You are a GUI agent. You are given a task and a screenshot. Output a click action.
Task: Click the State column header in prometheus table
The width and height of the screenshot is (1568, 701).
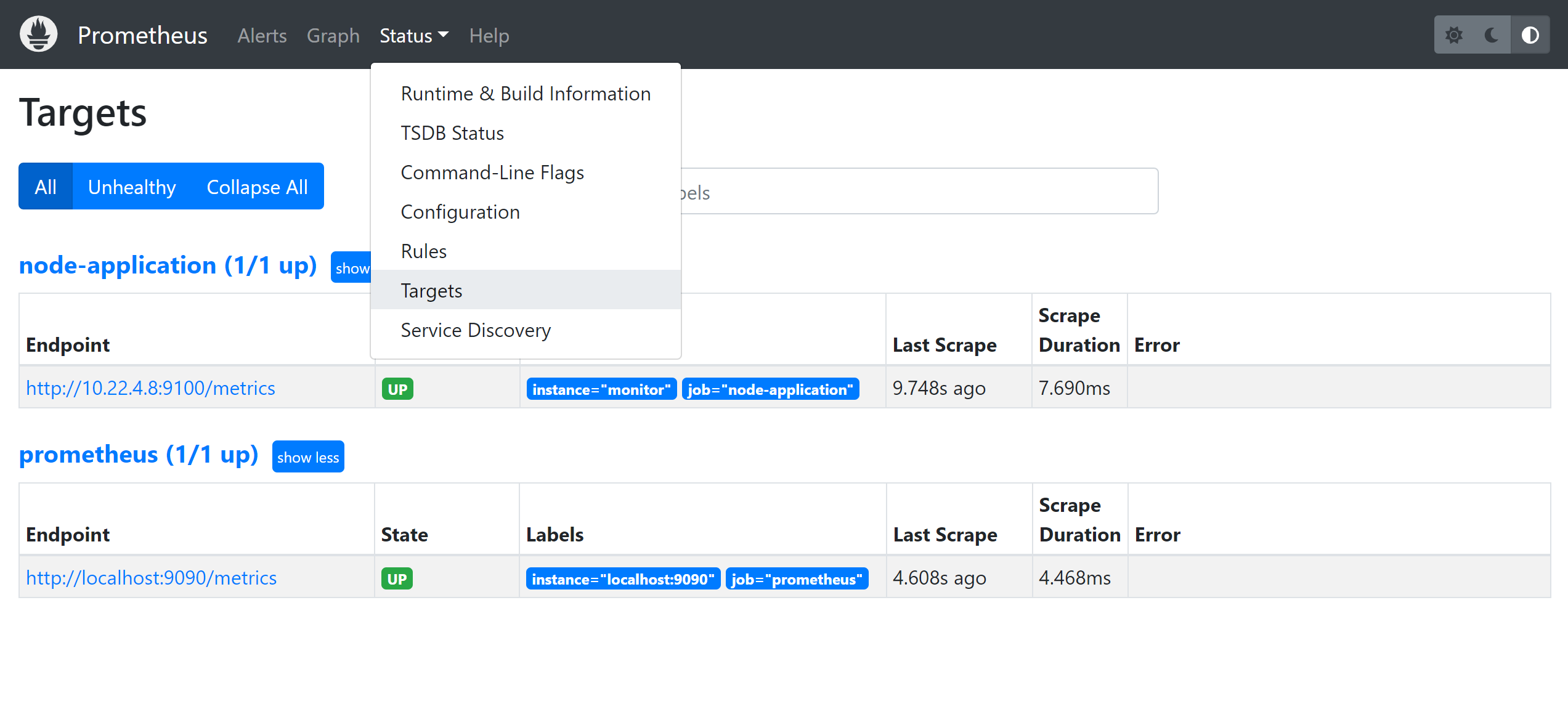[x=405, y=534]
